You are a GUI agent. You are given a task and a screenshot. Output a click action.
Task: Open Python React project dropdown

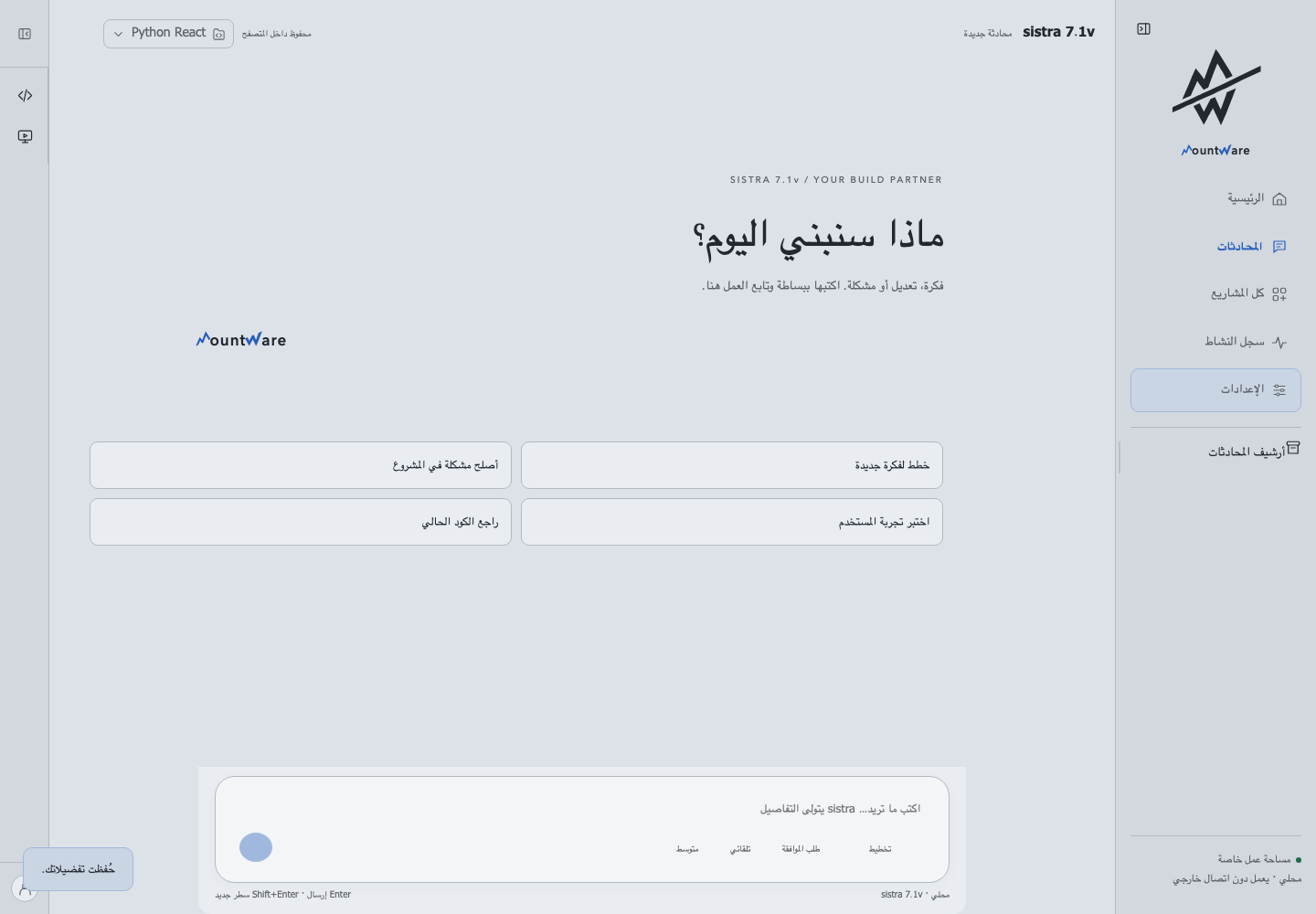click(168, 34)
